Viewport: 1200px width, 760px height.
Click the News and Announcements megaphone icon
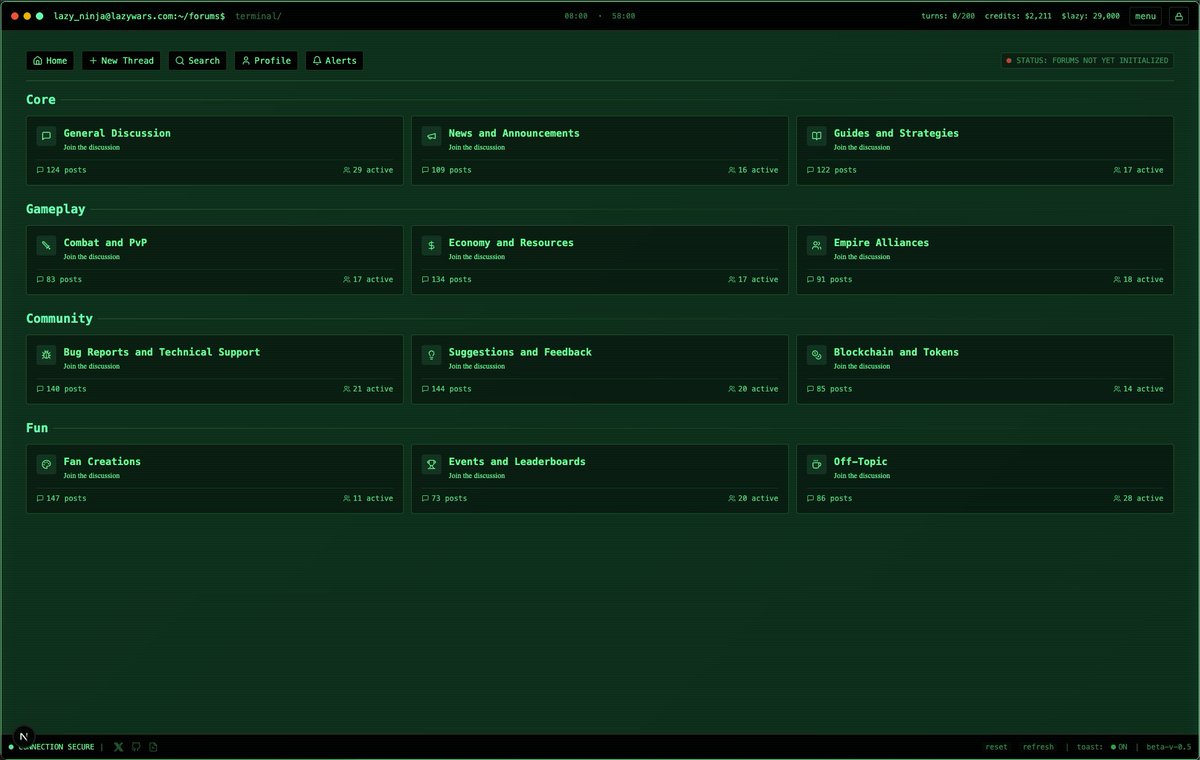tap(431, 136)
